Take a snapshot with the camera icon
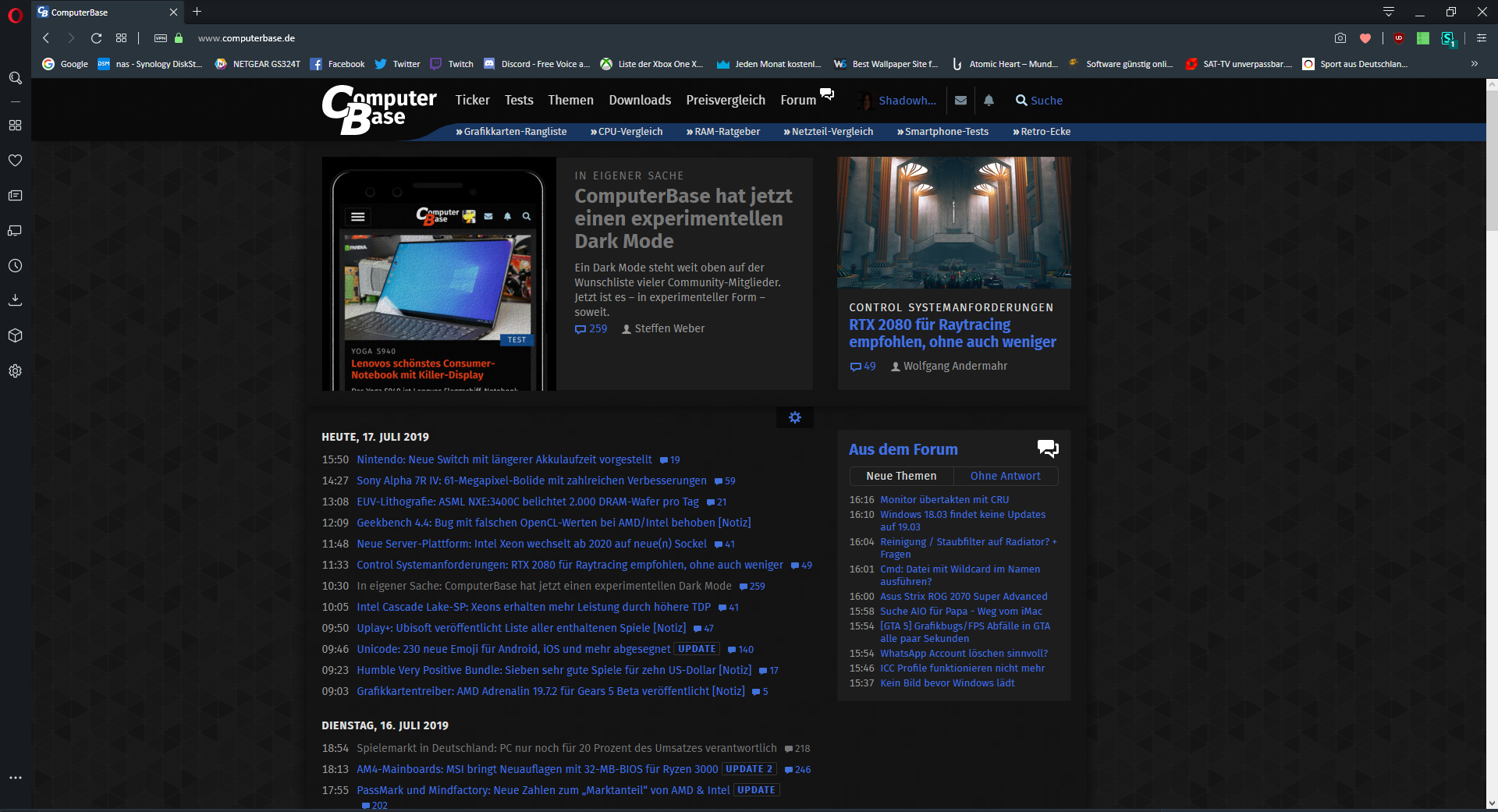The image size is (1498, 812). (1340, 38)
